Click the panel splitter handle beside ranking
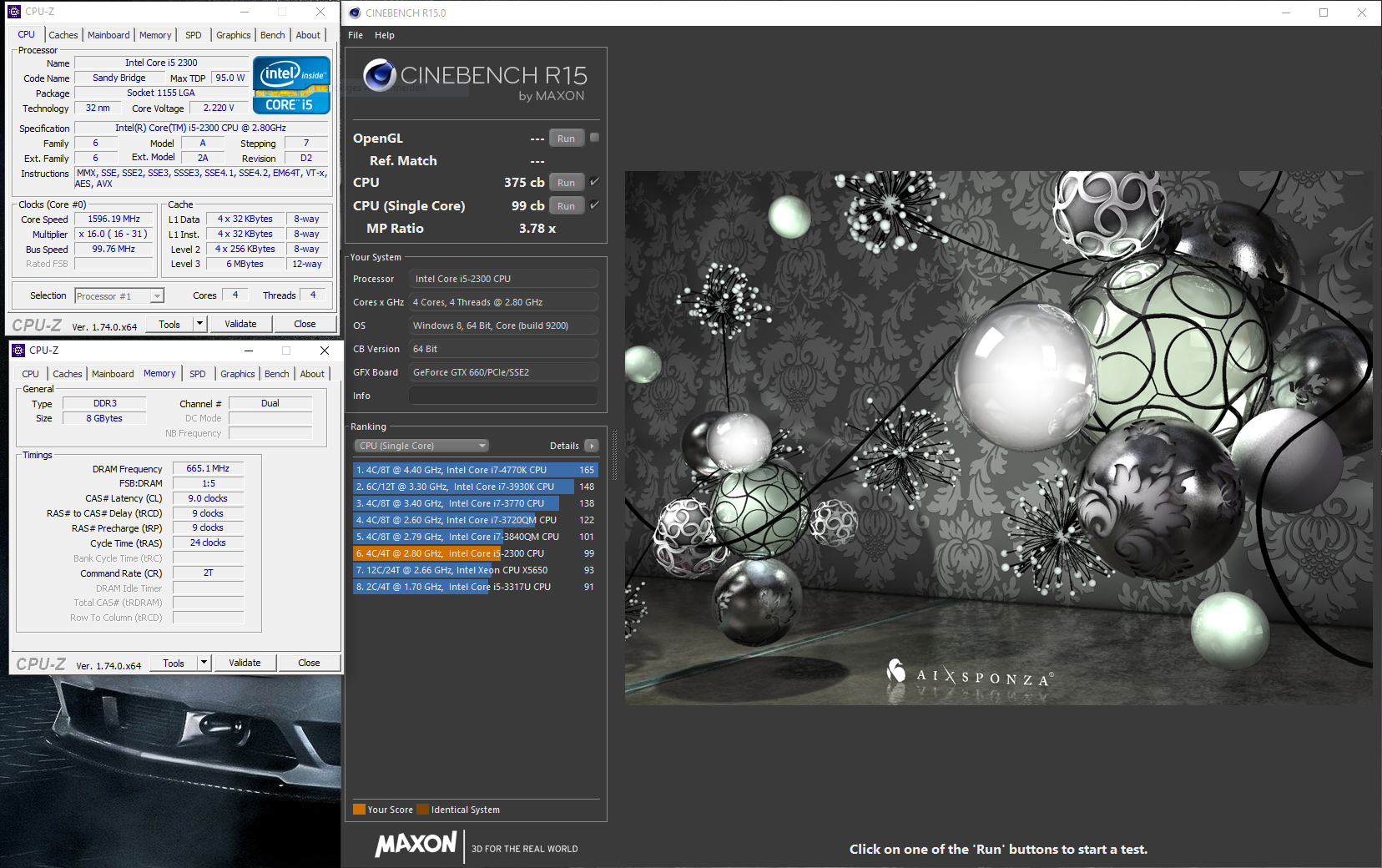The width and height of the screenshot is (1382, 868). pos(615,456)
